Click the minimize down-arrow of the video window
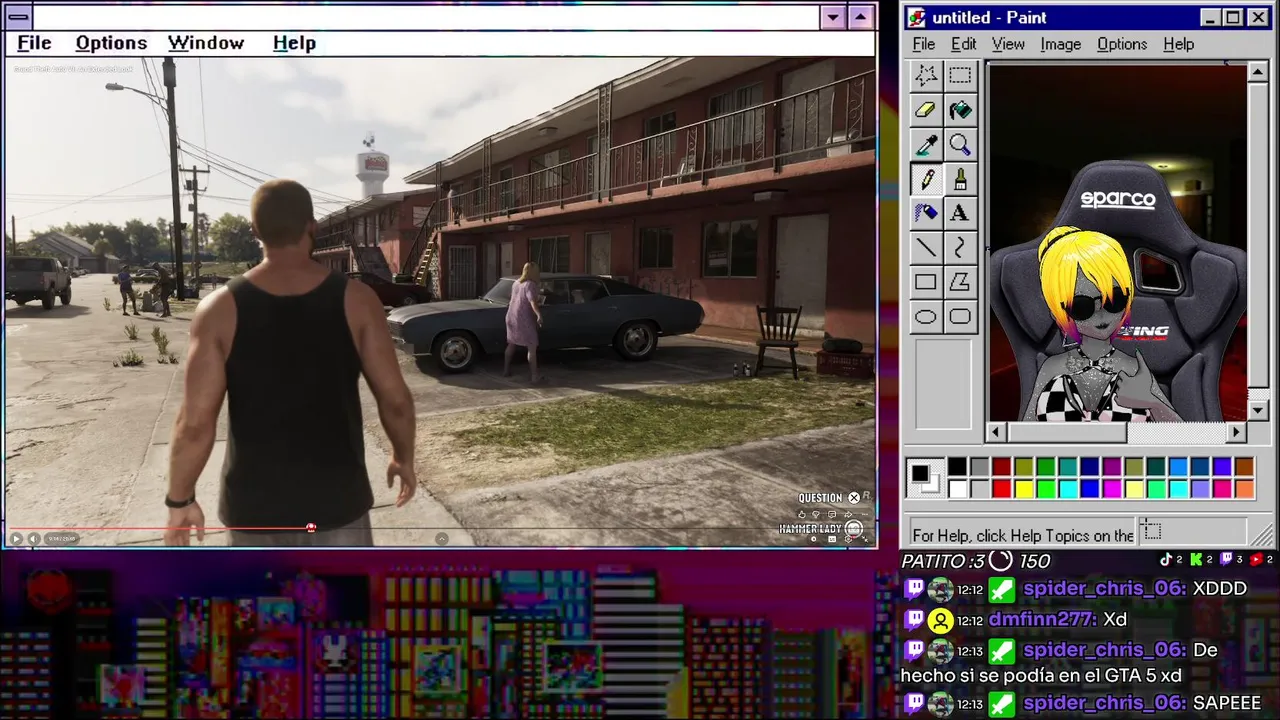This screenshot has width=1280, height=720. click(x=833, y=17)
